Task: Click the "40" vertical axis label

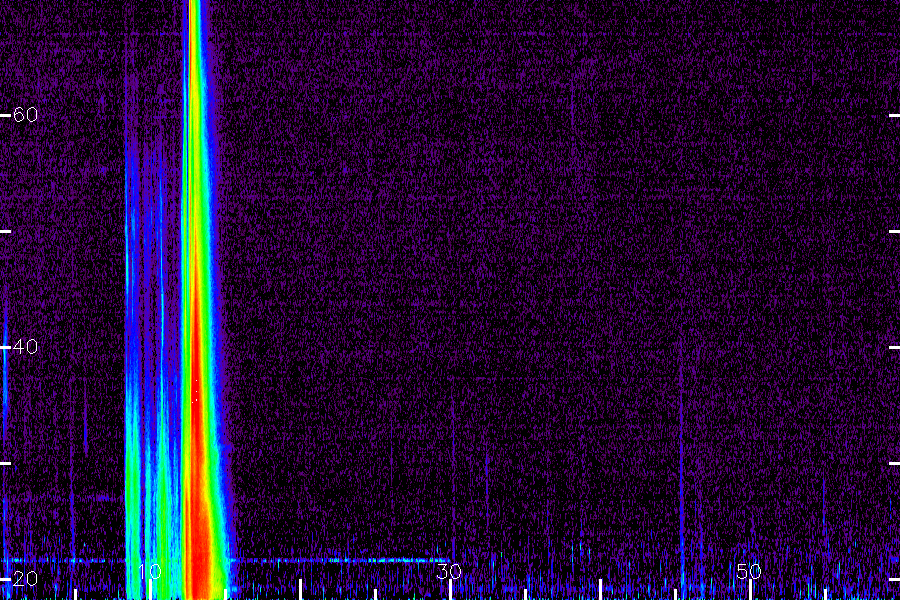Action: point(25,347)
